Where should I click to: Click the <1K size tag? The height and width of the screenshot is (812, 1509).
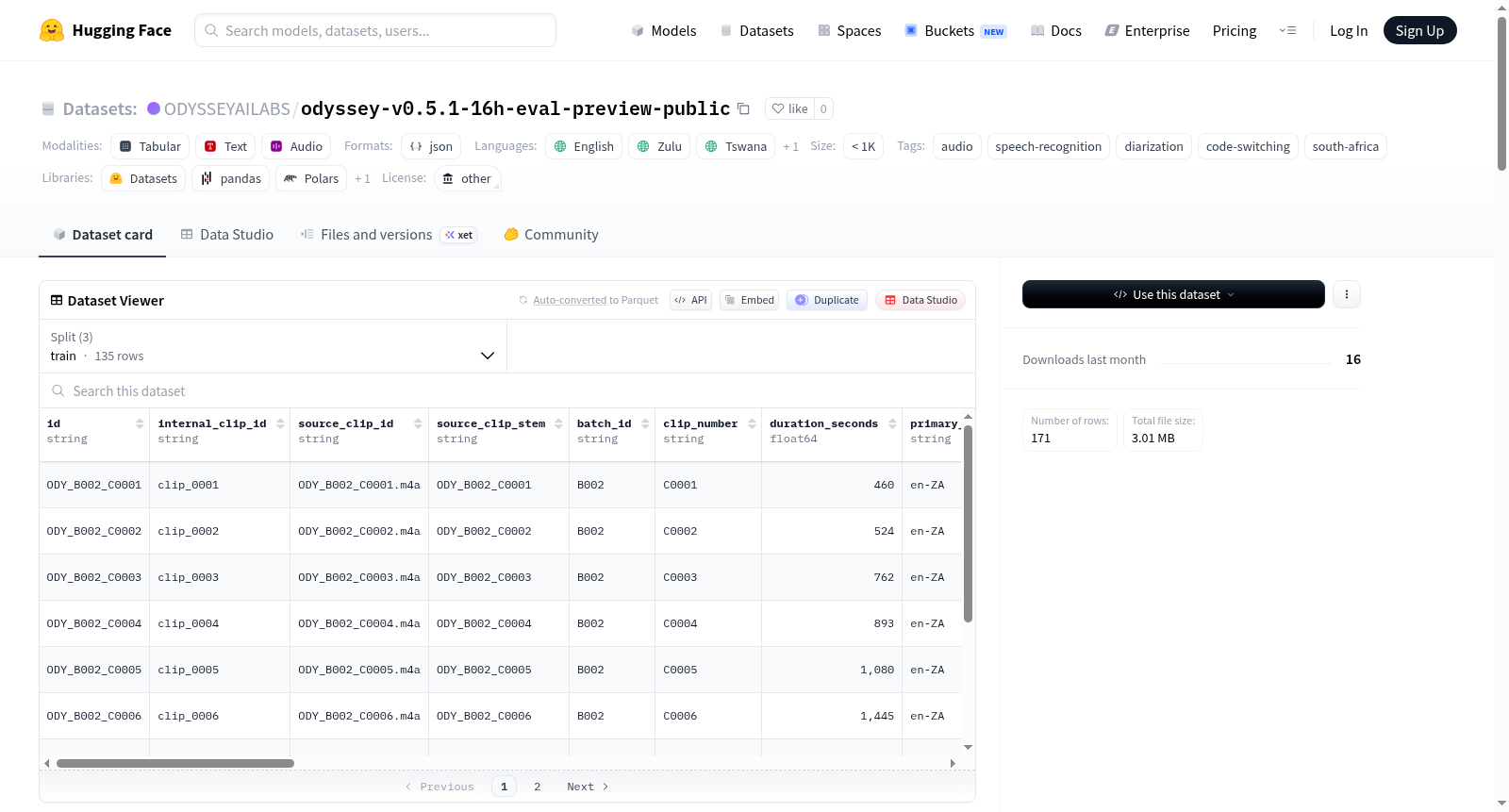pyautogui.click(x=863, y=146)
